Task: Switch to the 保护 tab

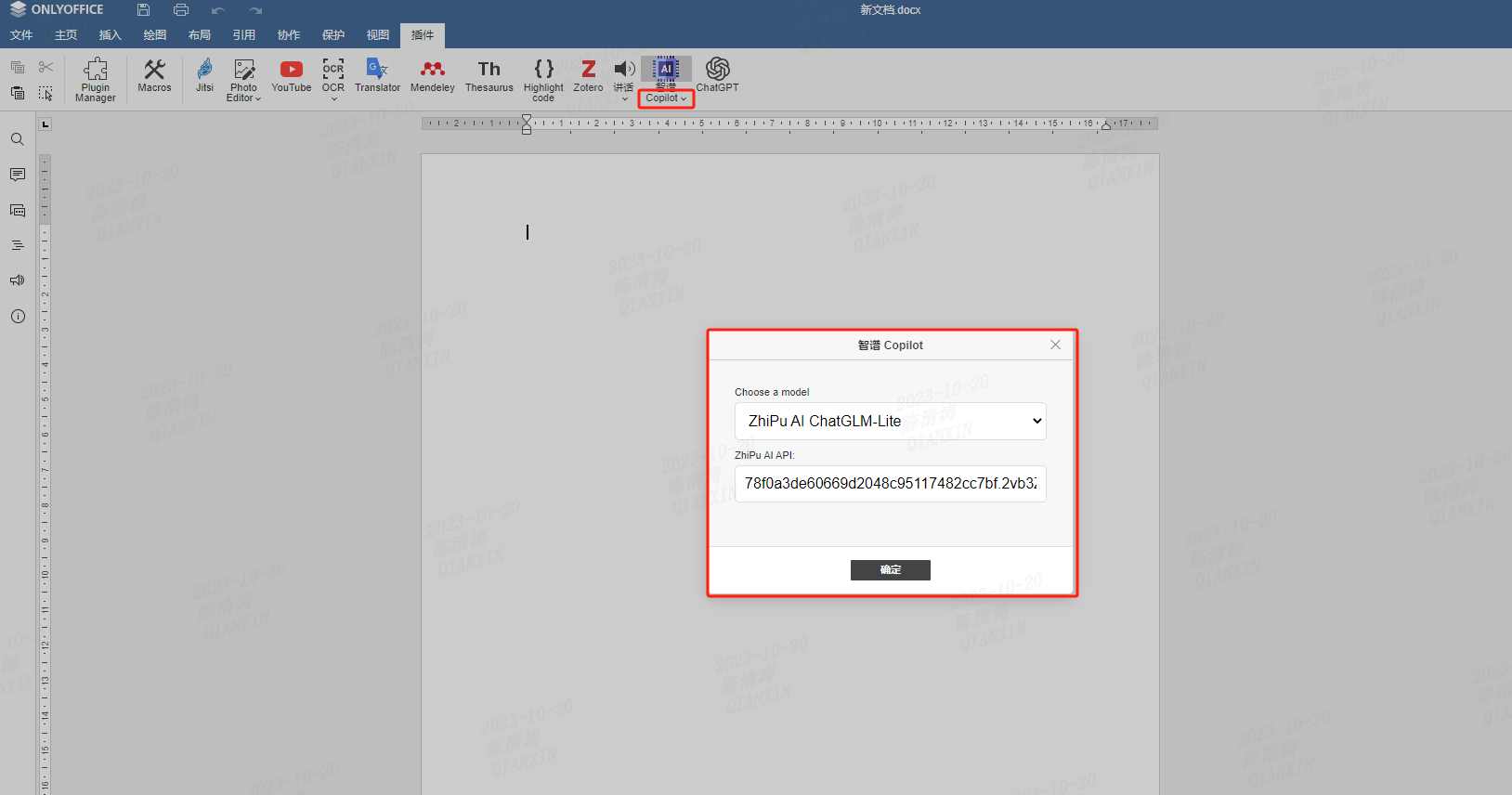Action: [333, 35]
